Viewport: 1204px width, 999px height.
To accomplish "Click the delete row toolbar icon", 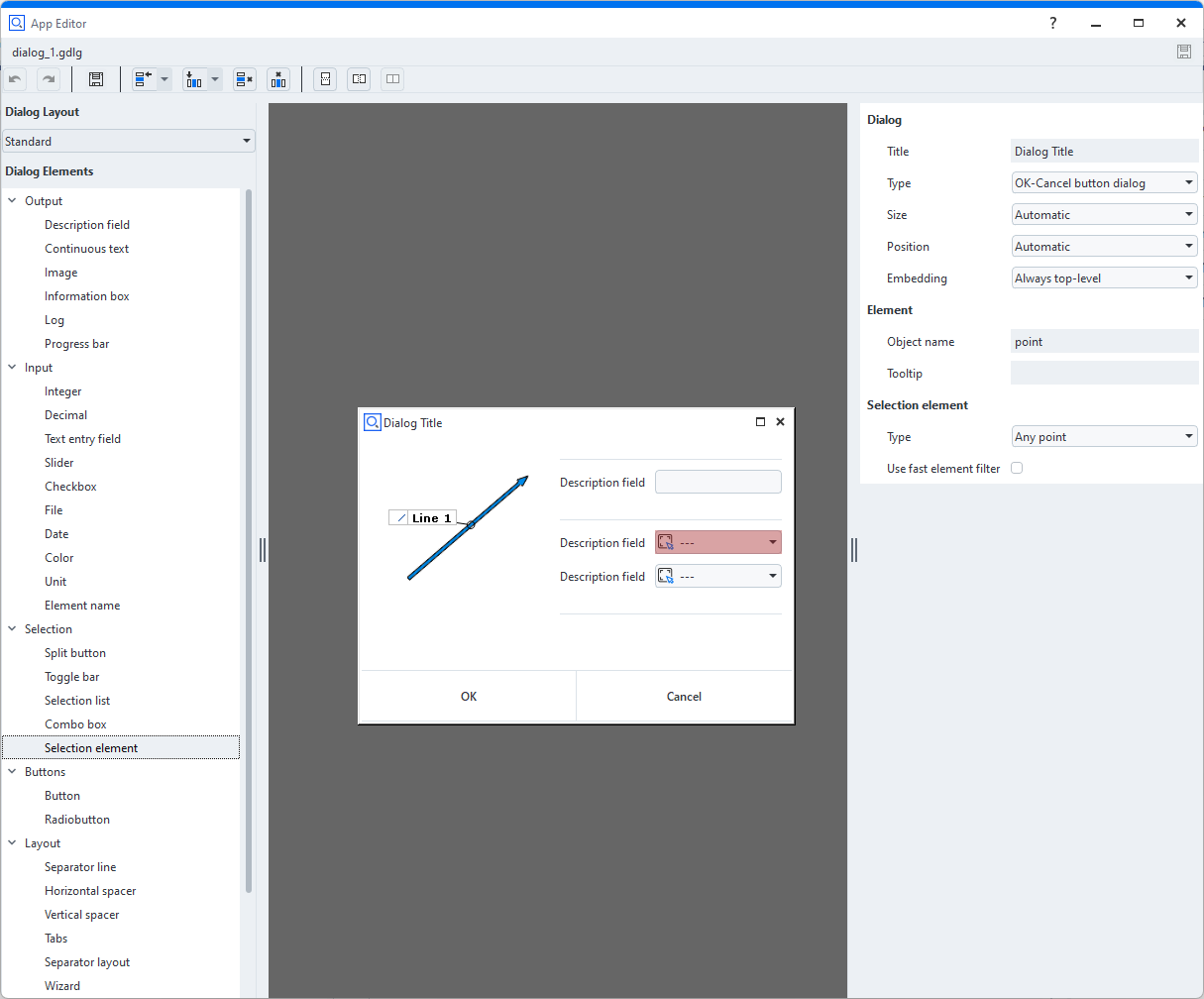I will [244, 79].
